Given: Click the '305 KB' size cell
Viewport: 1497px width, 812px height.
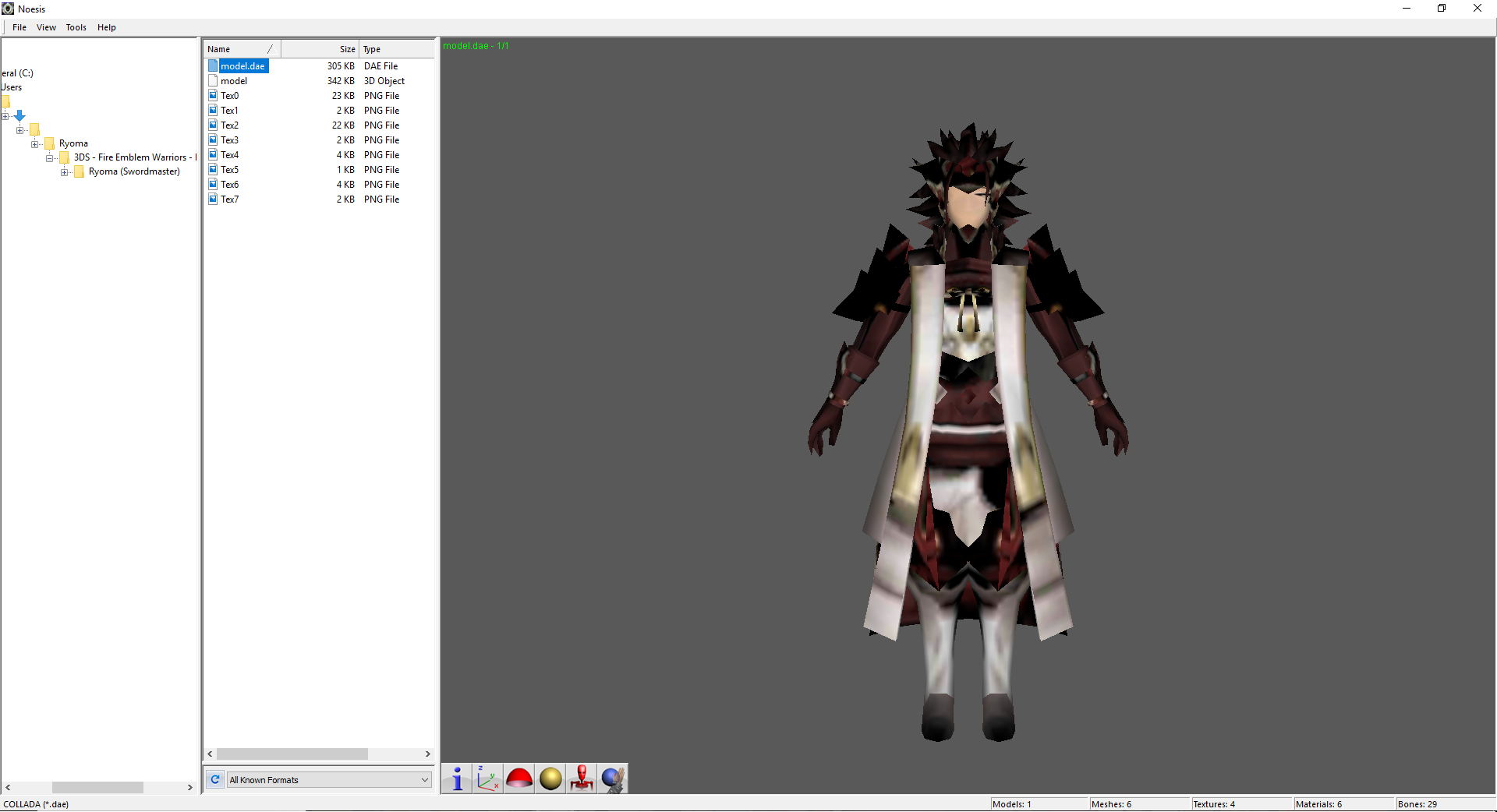Looking at the screenshot, I should point(341,66).
